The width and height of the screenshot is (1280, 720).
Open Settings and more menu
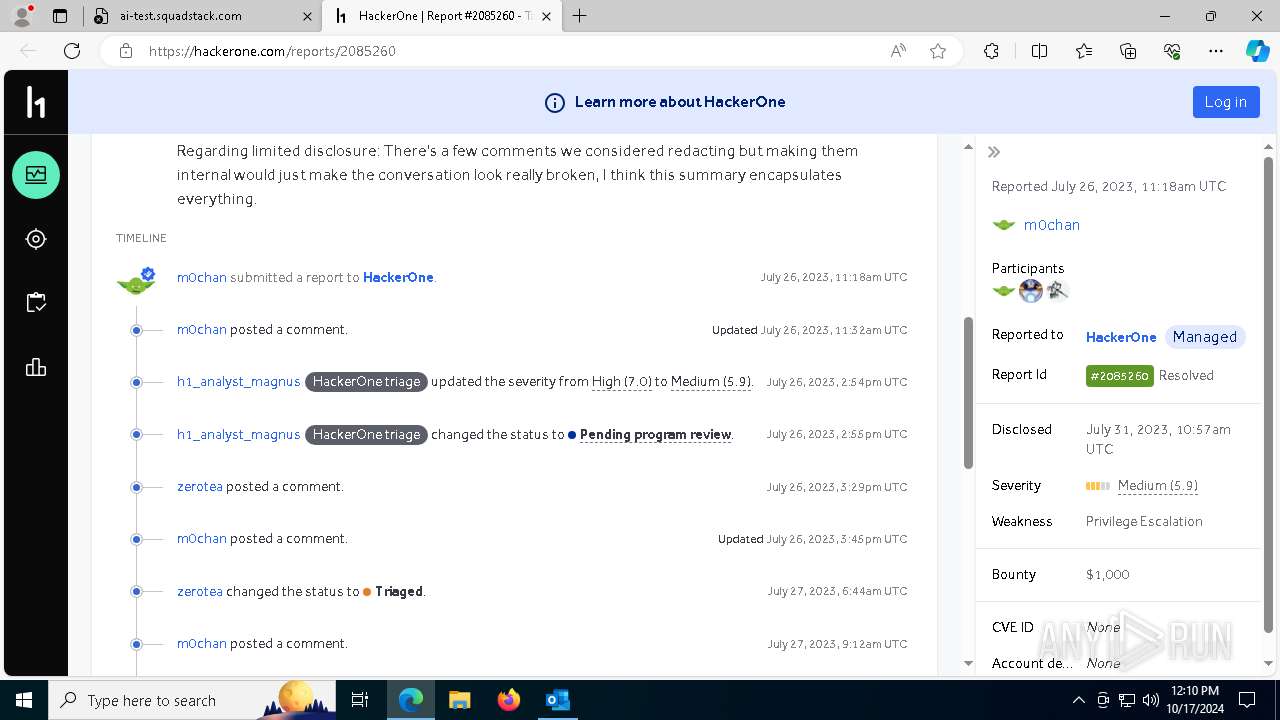click(1216, 51)
